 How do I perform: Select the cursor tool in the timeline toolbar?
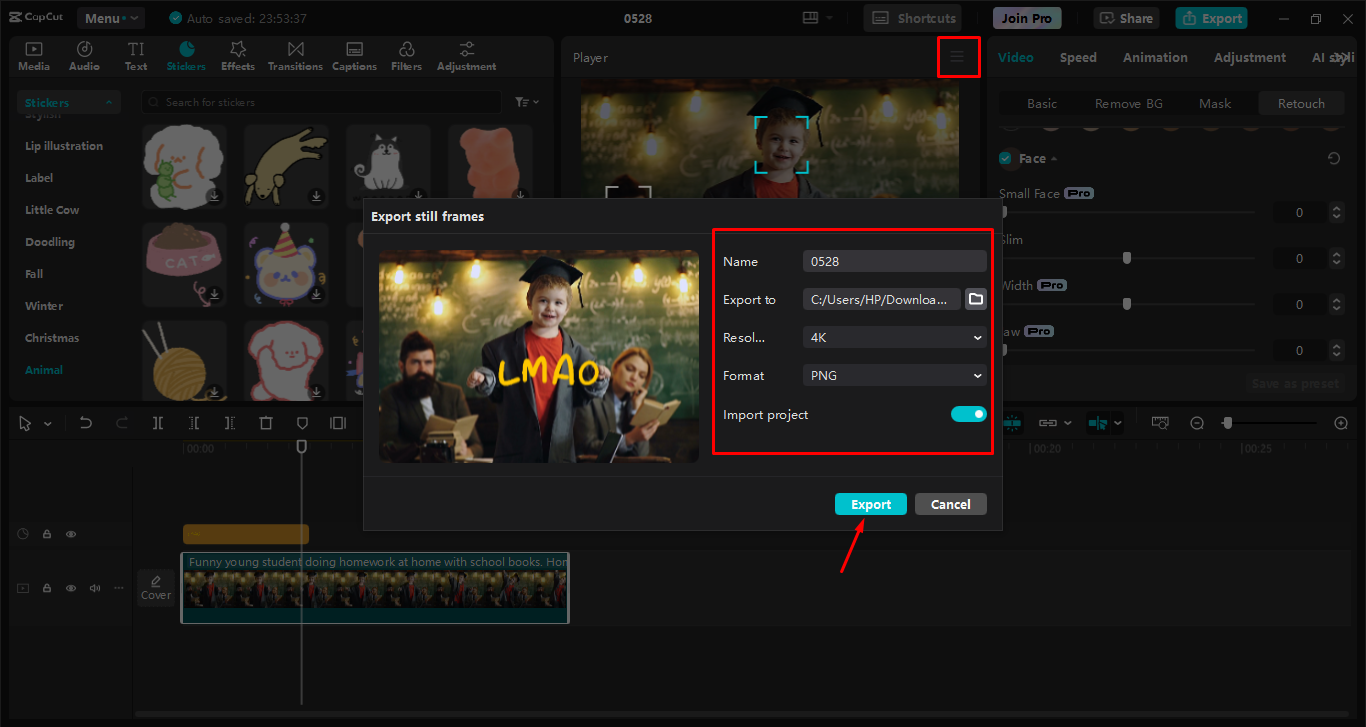(x=24, y=423)
